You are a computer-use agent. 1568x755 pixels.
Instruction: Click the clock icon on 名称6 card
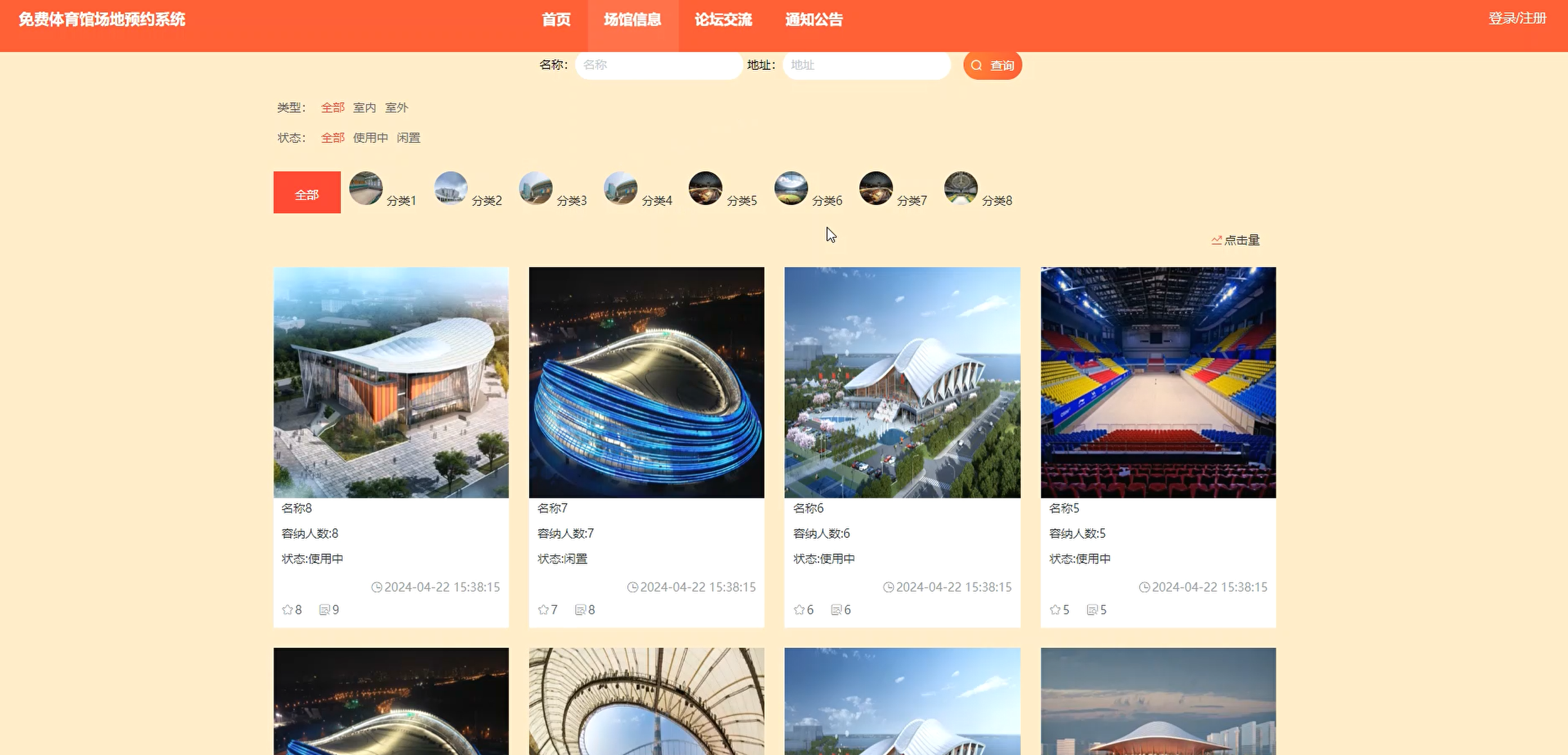coord(889,587)
